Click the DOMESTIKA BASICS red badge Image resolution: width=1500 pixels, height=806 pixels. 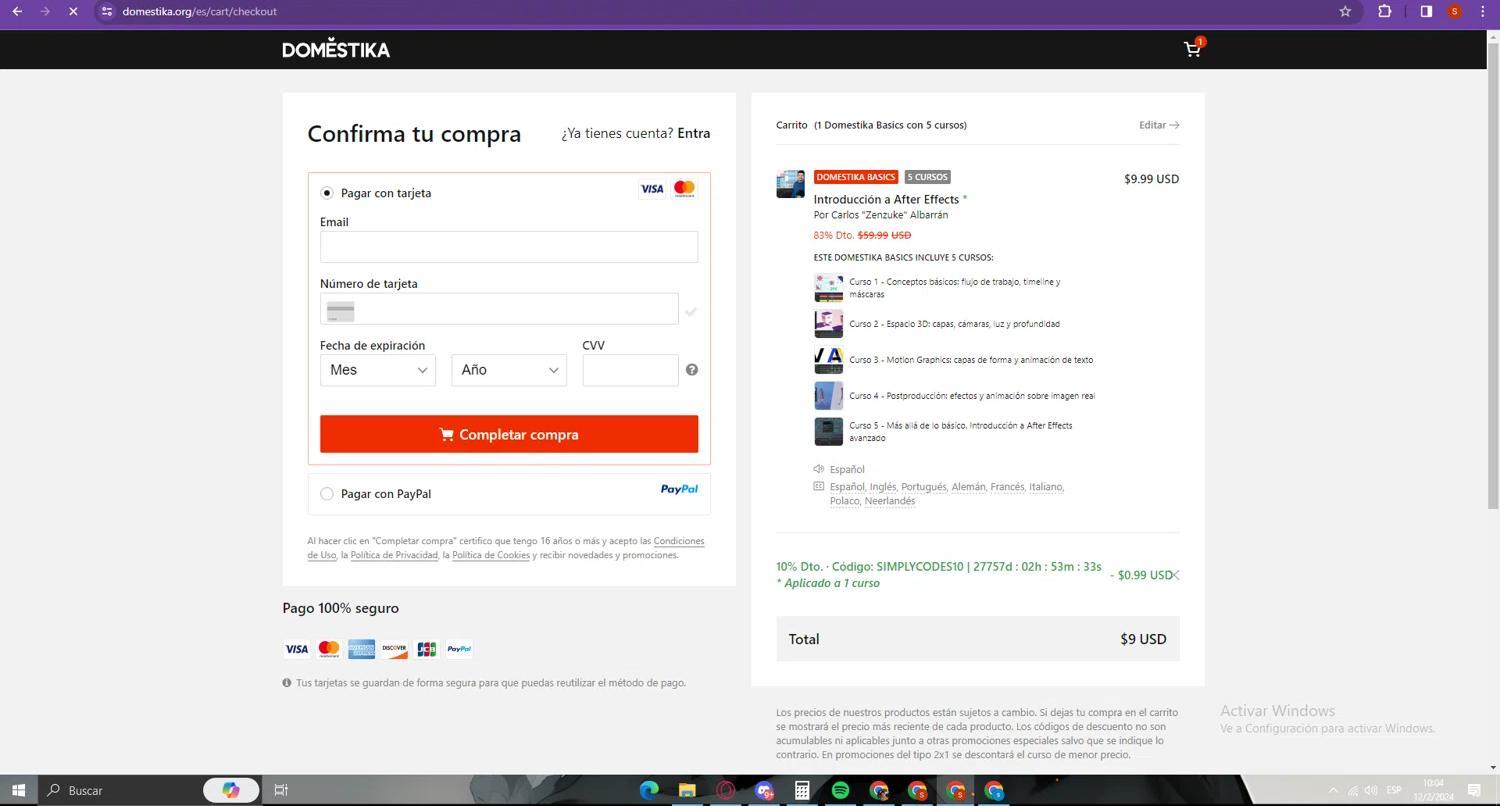click(856, 177)
